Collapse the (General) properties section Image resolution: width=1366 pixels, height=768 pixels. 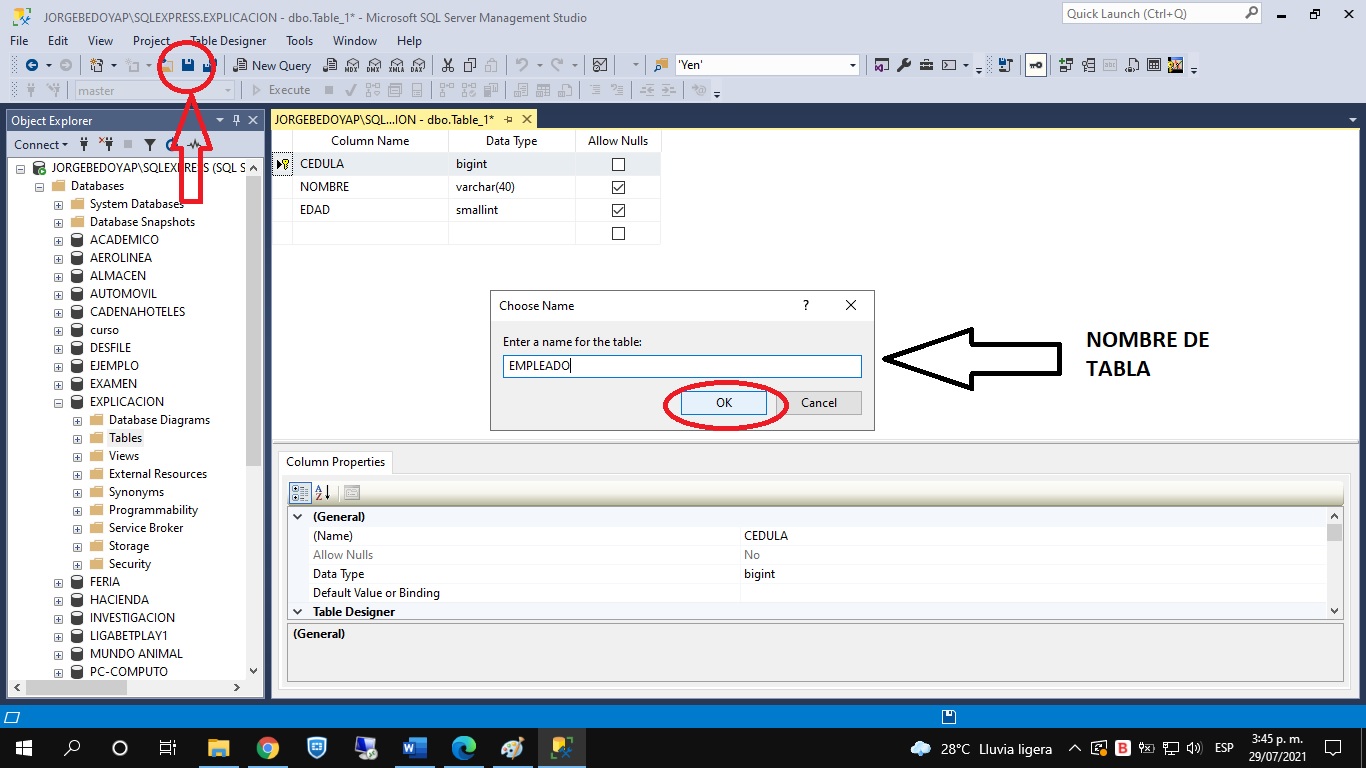point(297,517)
